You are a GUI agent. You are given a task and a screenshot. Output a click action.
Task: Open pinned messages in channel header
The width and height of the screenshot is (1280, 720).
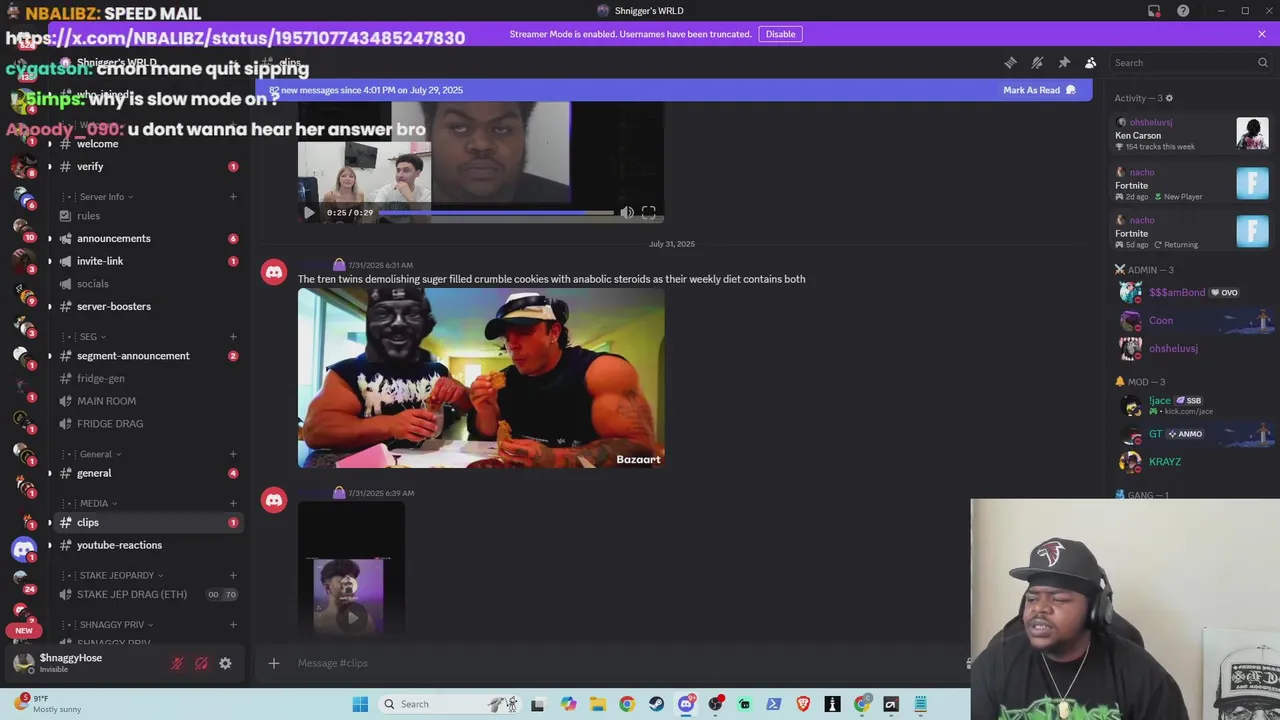pyautogui.click(x=1064, y=63)
